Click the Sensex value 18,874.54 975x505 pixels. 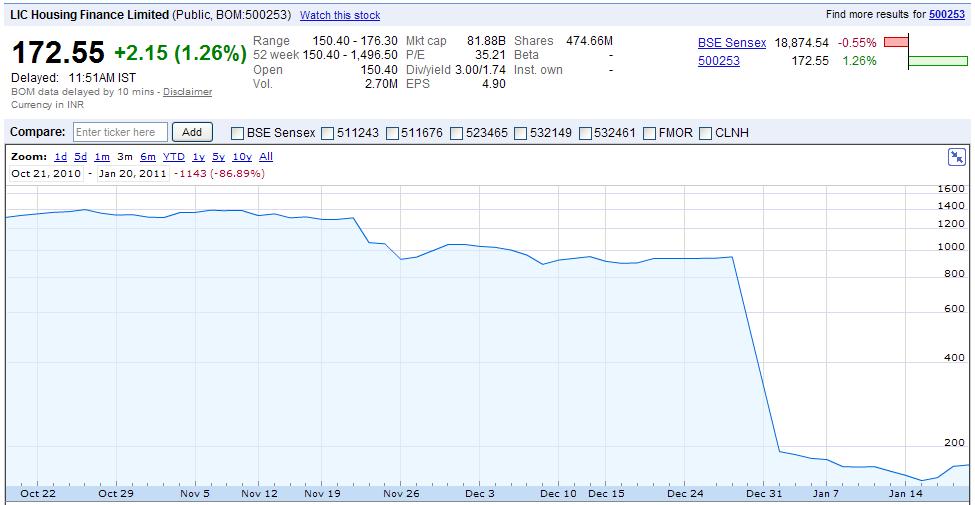pos(802,43)
